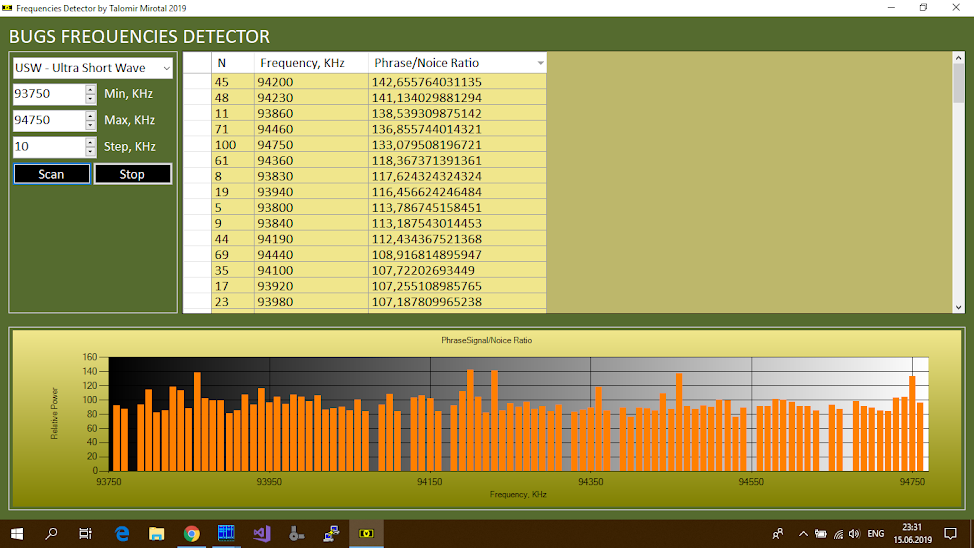The height and width of the screenshot is (548, 974).
Task: Click the Step, KHz input field showing 10
Action: pos(48,147)
